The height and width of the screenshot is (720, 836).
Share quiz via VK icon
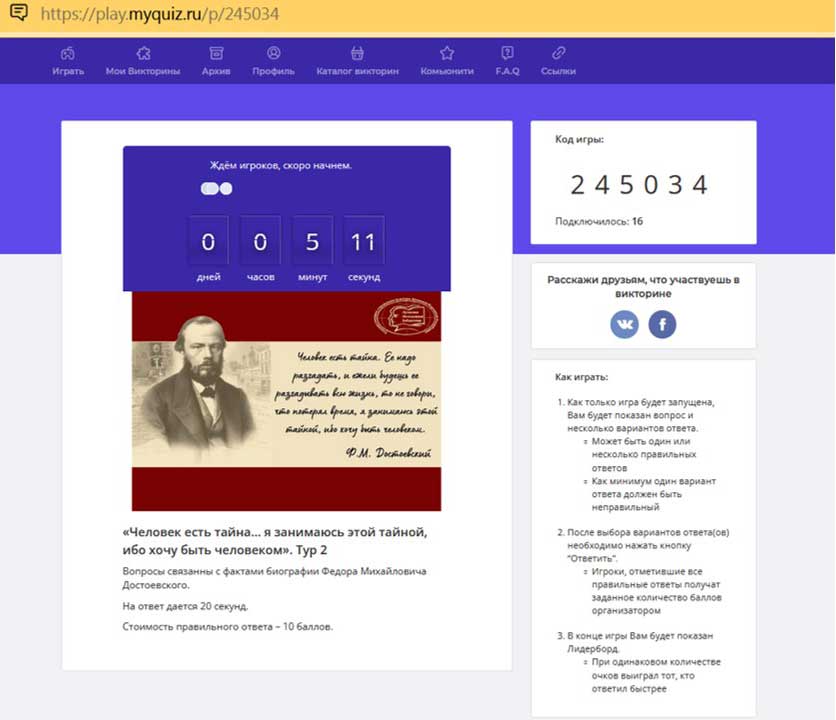[x=625, y=324]
